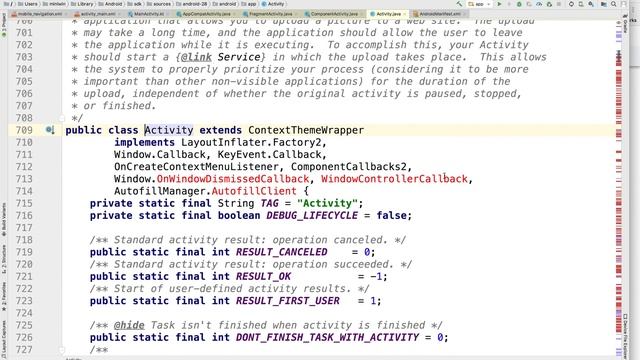Run the app with green play button
Screen dimensions: 640x360
(x=499, y=4)
